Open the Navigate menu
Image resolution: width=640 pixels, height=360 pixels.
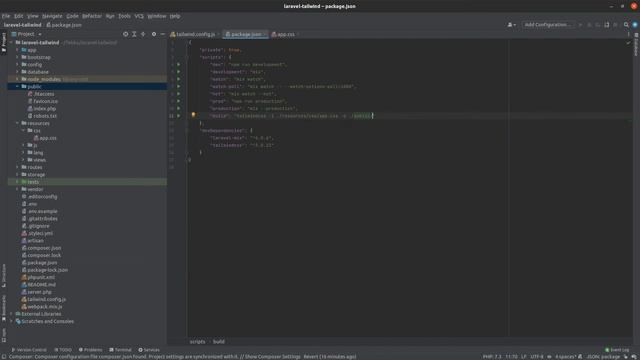point(52,16)
